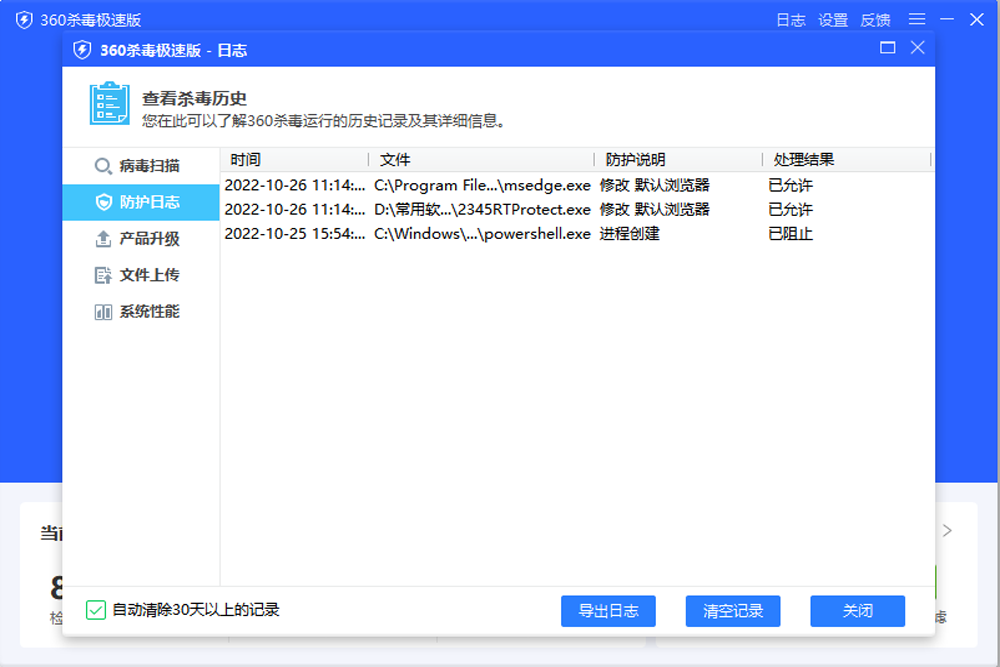Select the 2345RTProtect.exe log row
Viewport: 1000px width, 667px height.
coord(577,210)
